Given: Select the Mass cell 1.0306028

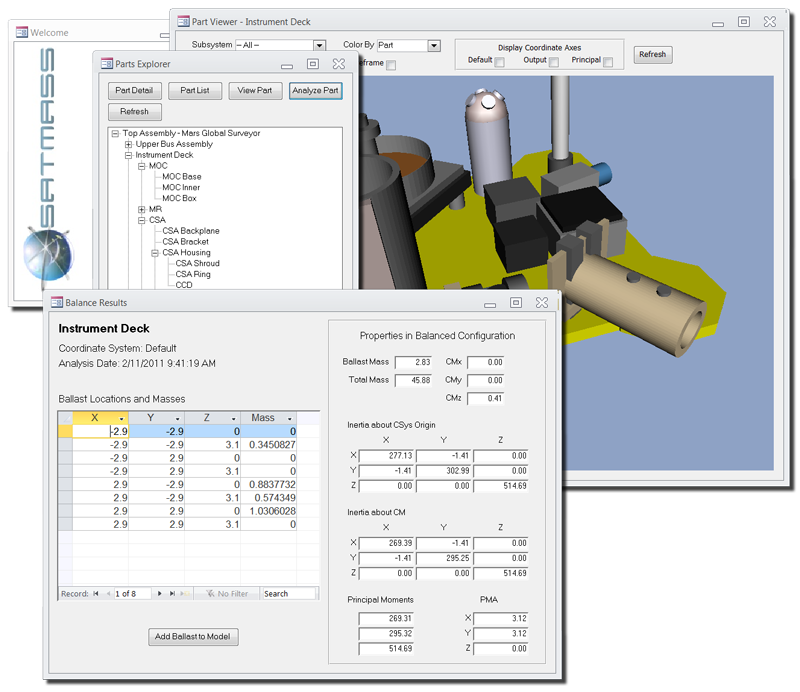Looking at the screenshot, I should click(268, 511).
